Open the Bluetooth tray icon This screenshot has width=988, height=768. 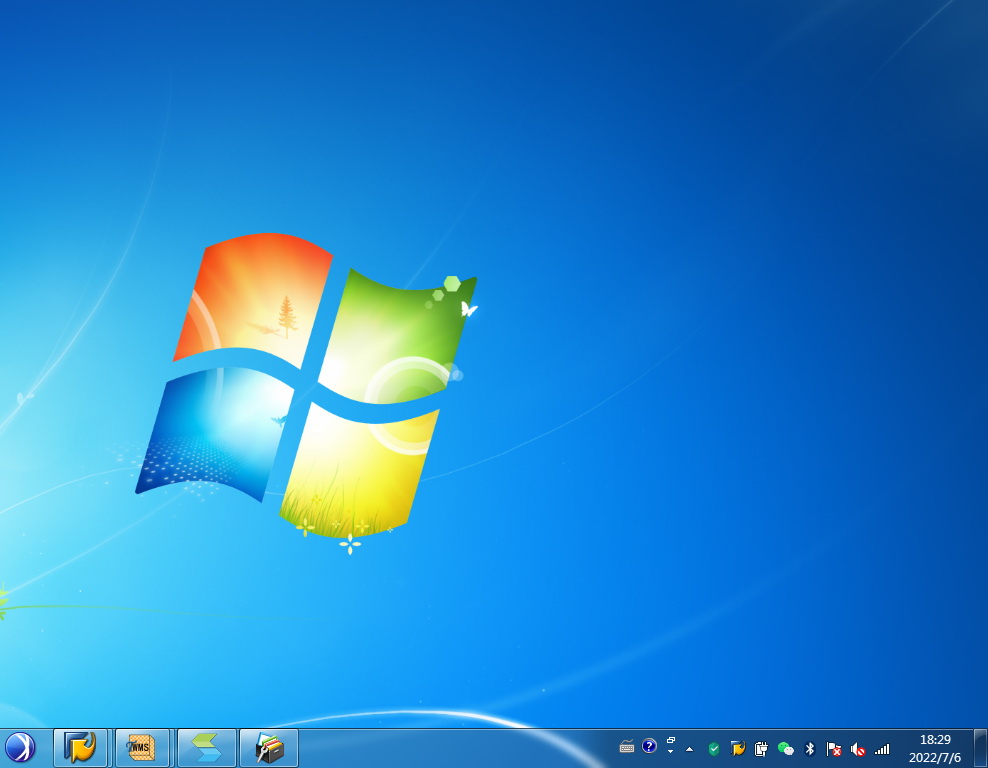tap(810, 748)
